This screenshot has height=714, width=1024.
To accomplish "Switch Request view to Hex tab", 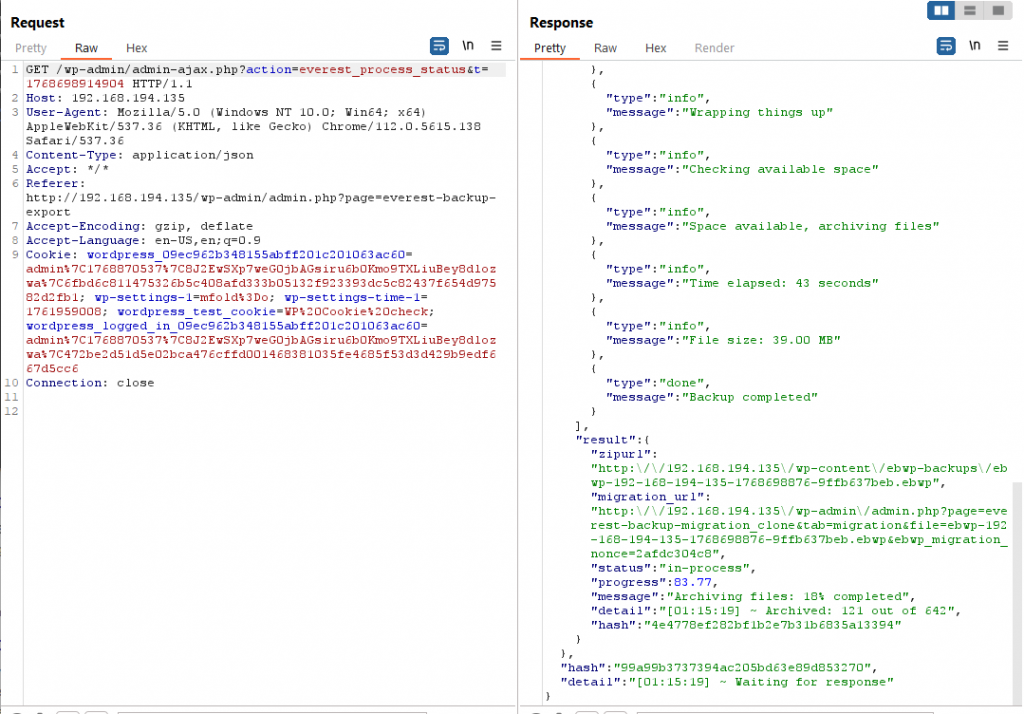I will (137, 48).
